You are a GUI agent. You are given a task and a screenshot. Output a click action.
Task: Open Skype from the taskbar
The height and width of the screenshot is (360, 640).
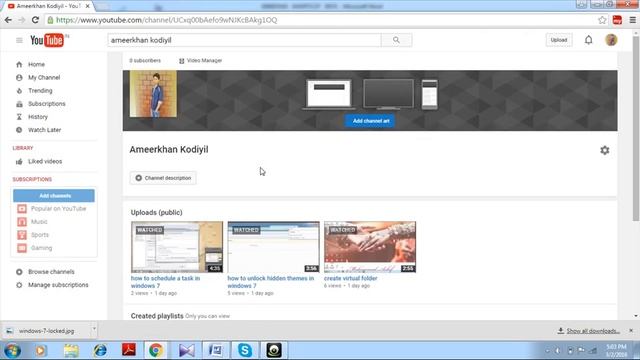tap(245, 350)
